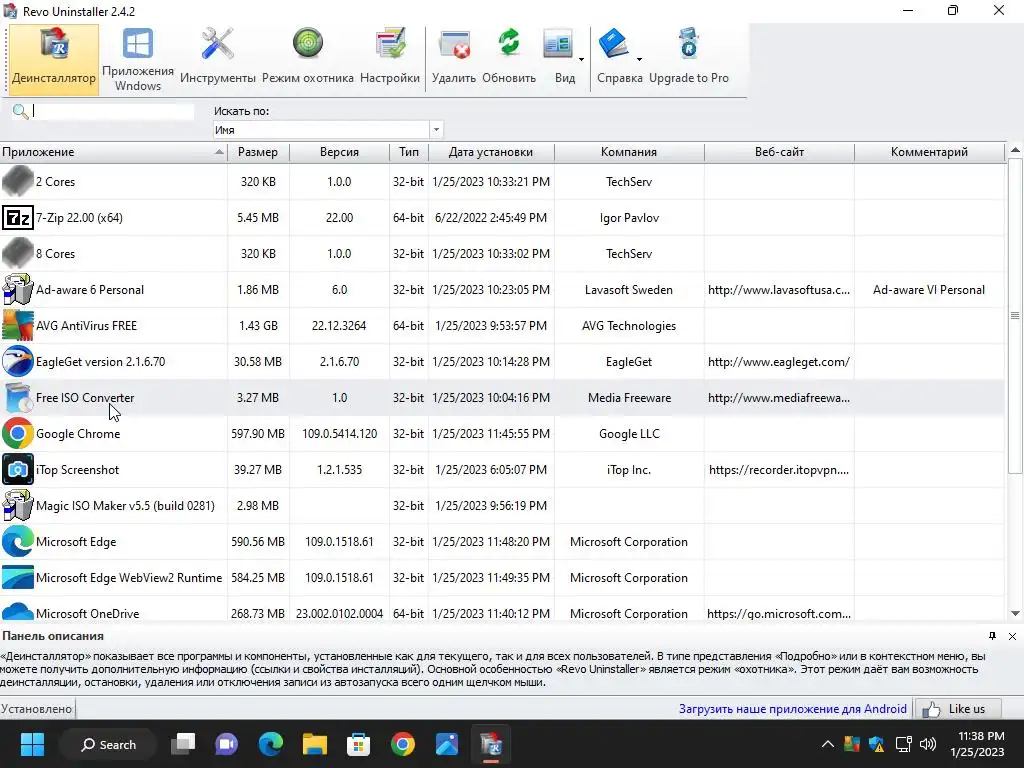Open the Деинсталлятор toolbar button

tap(54, 59)
